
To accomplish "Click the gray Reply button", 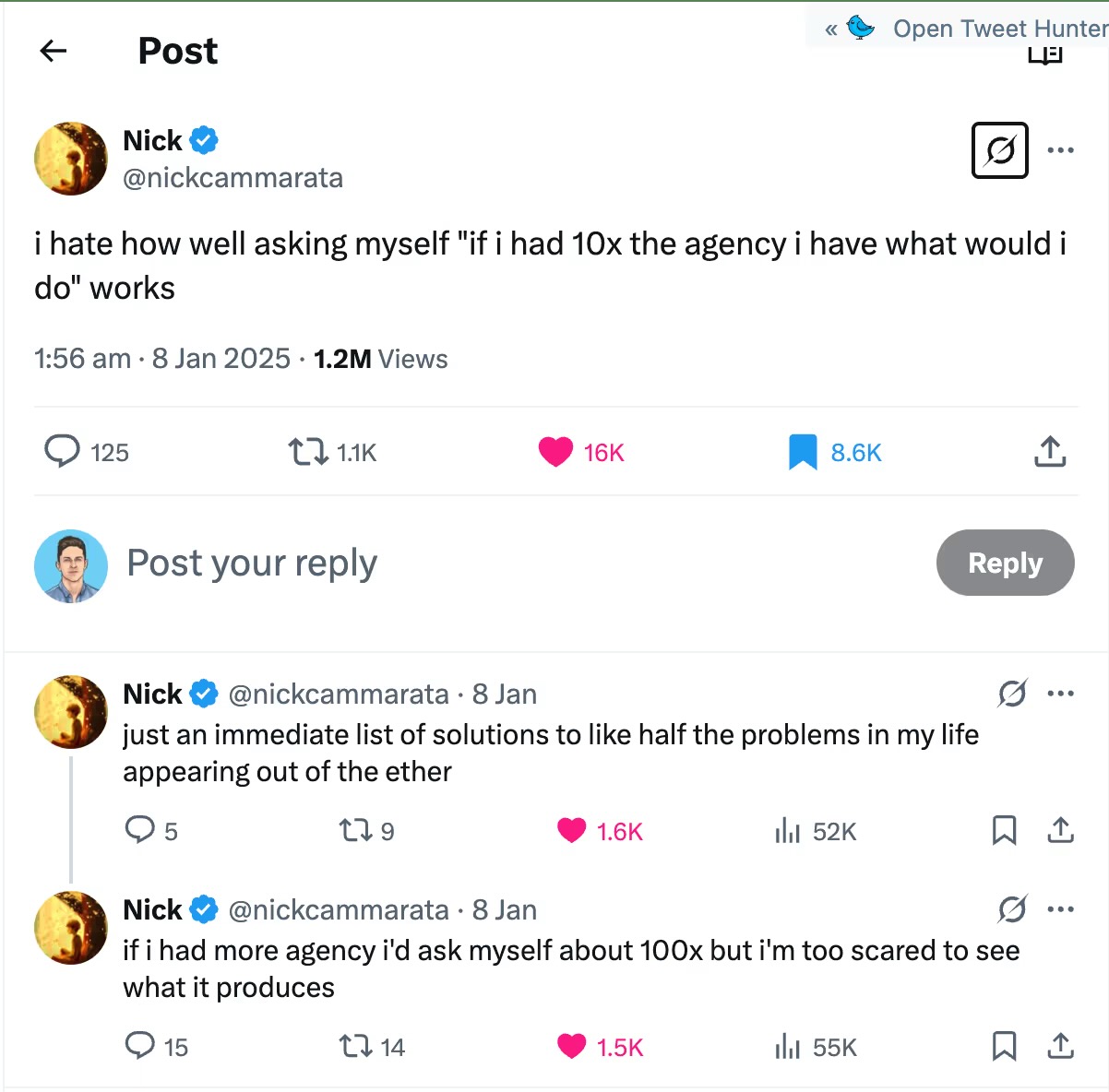I will point(1006,563).
